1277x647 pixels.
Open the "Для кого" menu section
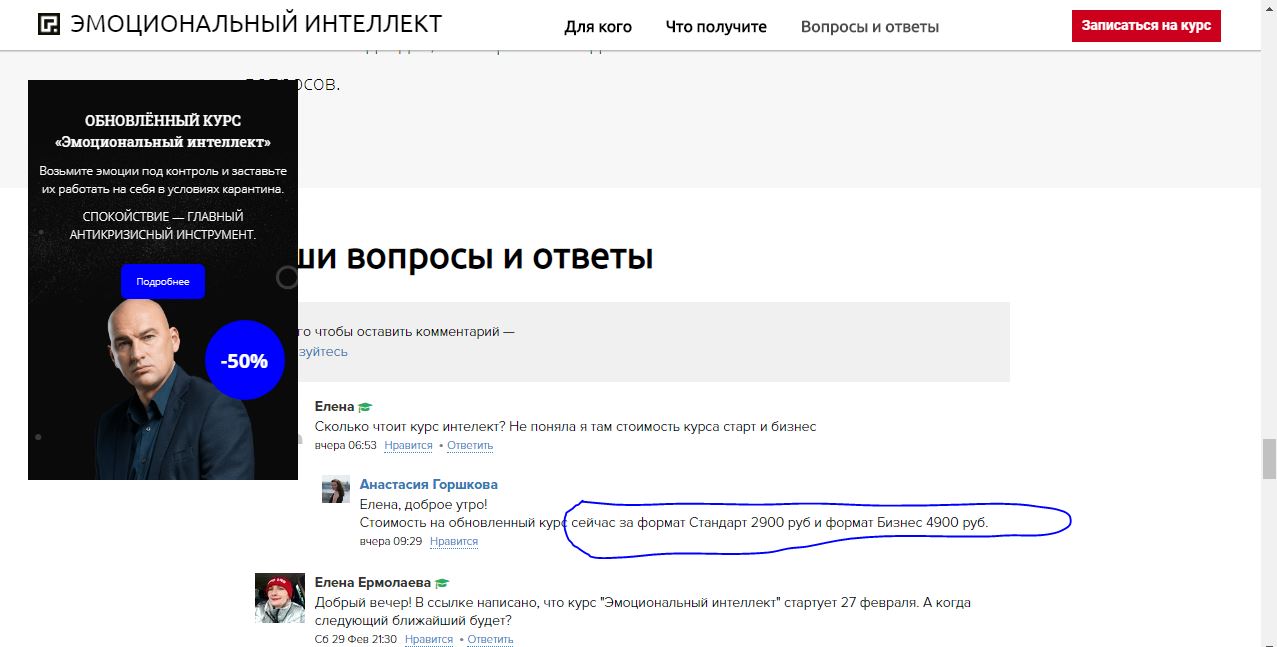598,27
